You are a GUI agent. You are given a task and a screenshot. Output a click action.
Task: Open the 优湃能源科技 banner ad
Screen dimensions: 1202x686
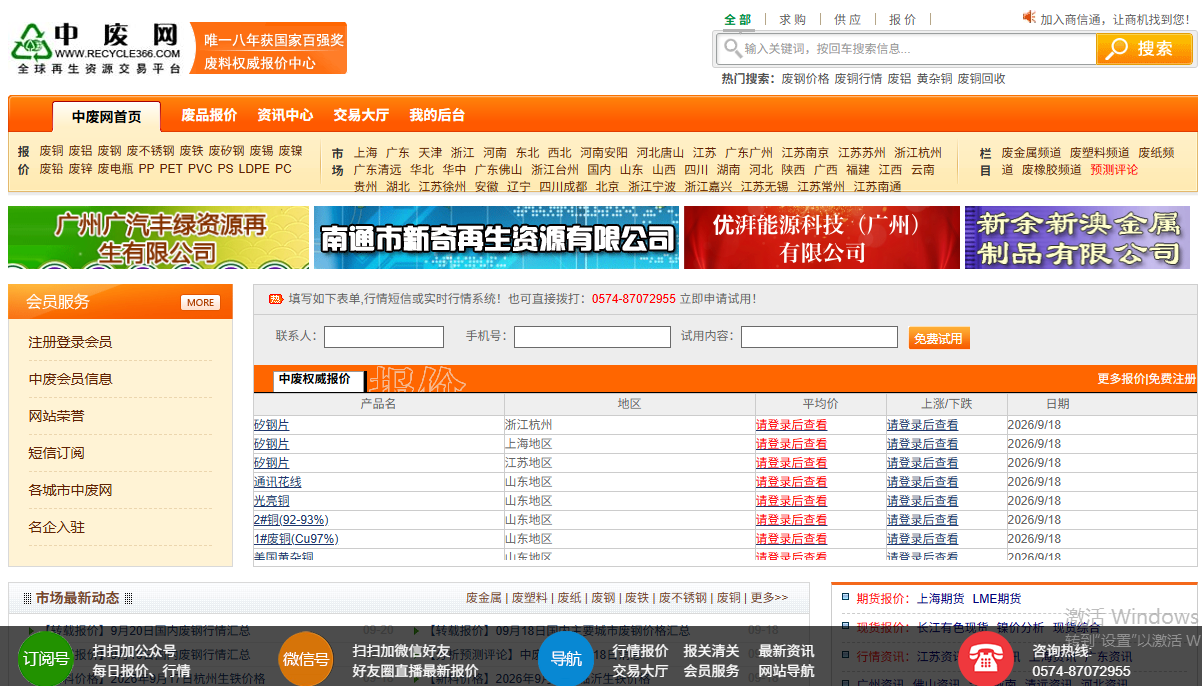point(822,237)
